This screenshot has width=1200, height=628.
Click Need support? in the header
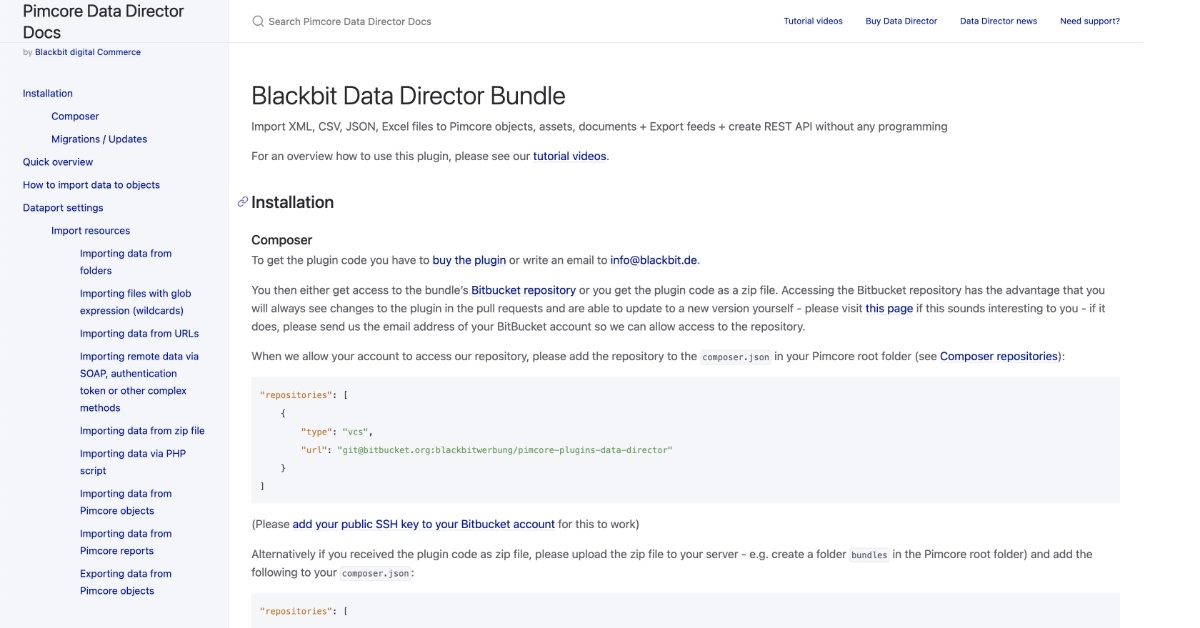click(1089, 20)
